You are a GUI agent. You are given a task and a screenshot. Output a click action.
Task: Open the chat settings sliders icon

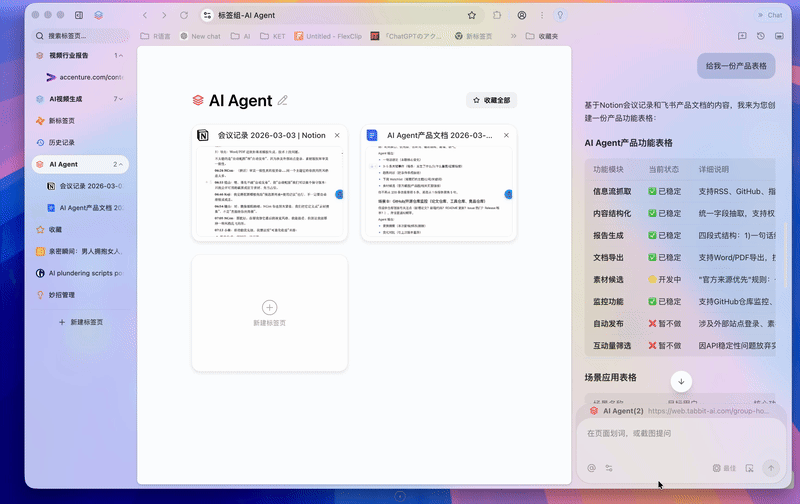click(x=609, y=468)
